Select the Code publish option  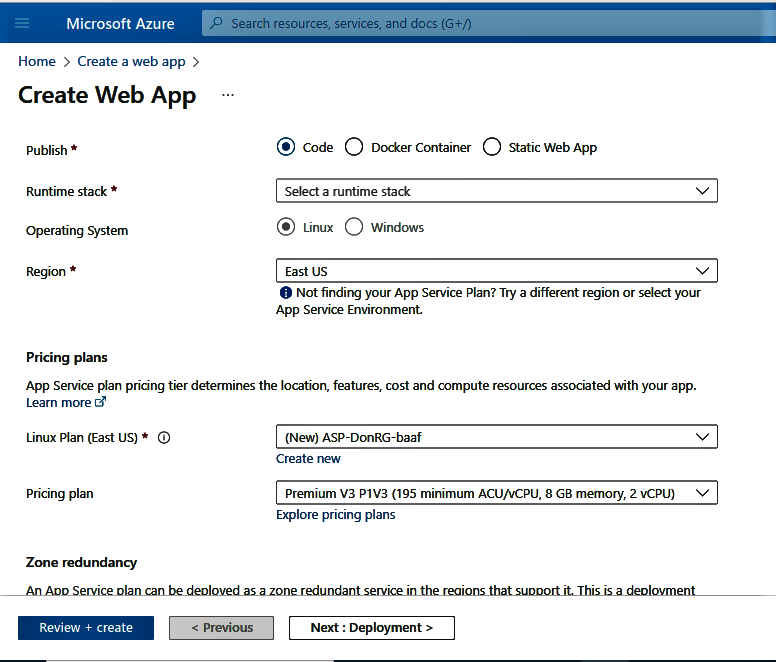[x=286, y=147]
